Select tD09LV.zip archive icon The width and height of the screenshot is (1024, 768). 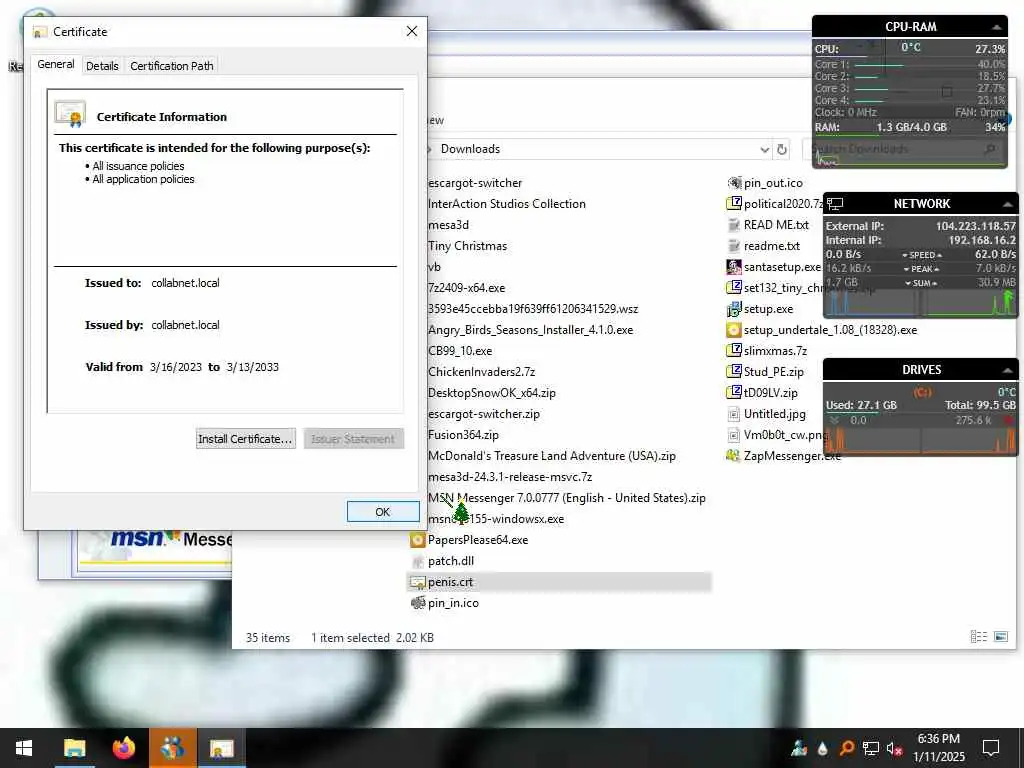[734, 392]
